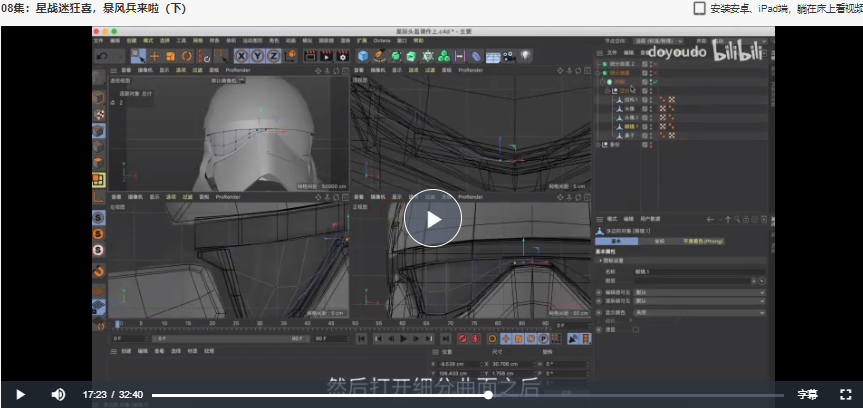This screenshot has width=863, height=408.
Task: Click C4D timeline Play Forwards button
Action: point(403,339)
